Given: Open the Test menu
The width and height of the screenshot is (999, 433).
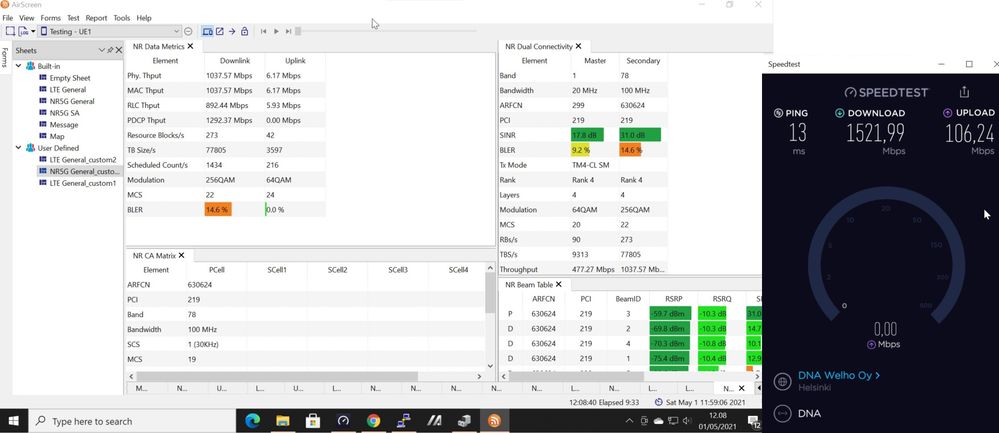Looking at the screenshot, I should pos(73,18).
